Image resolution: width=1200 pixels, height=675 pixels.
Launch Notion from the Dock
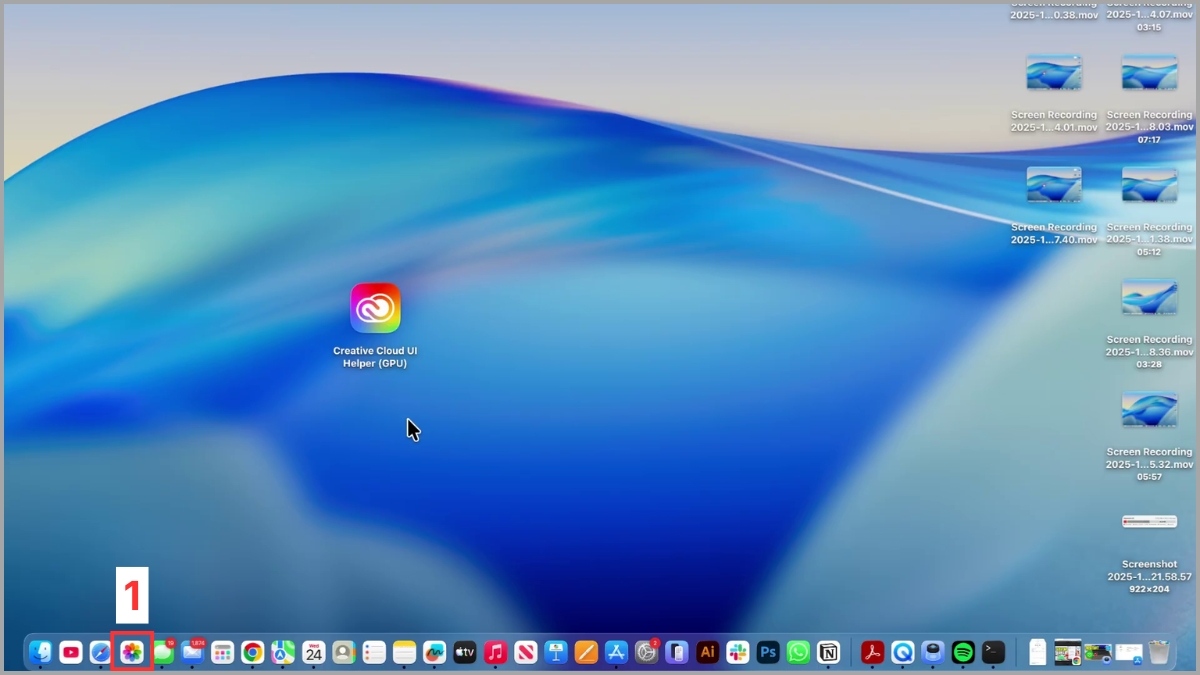coord(827,652)
